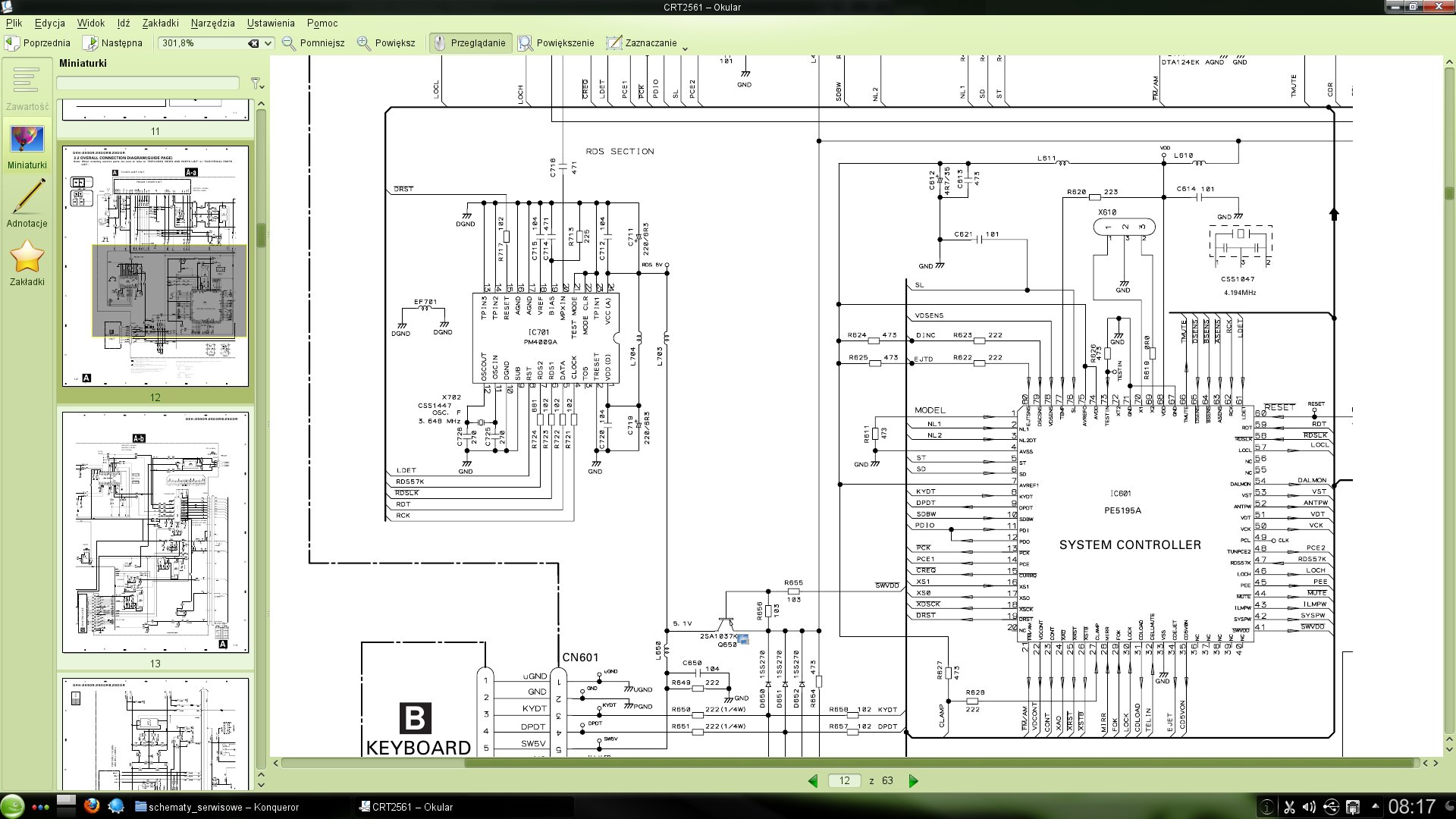Image resolution: width=1456 pixels, height=819 pixels.
Task: Go to previous page with Poprzednia
Action: point(38,43)
